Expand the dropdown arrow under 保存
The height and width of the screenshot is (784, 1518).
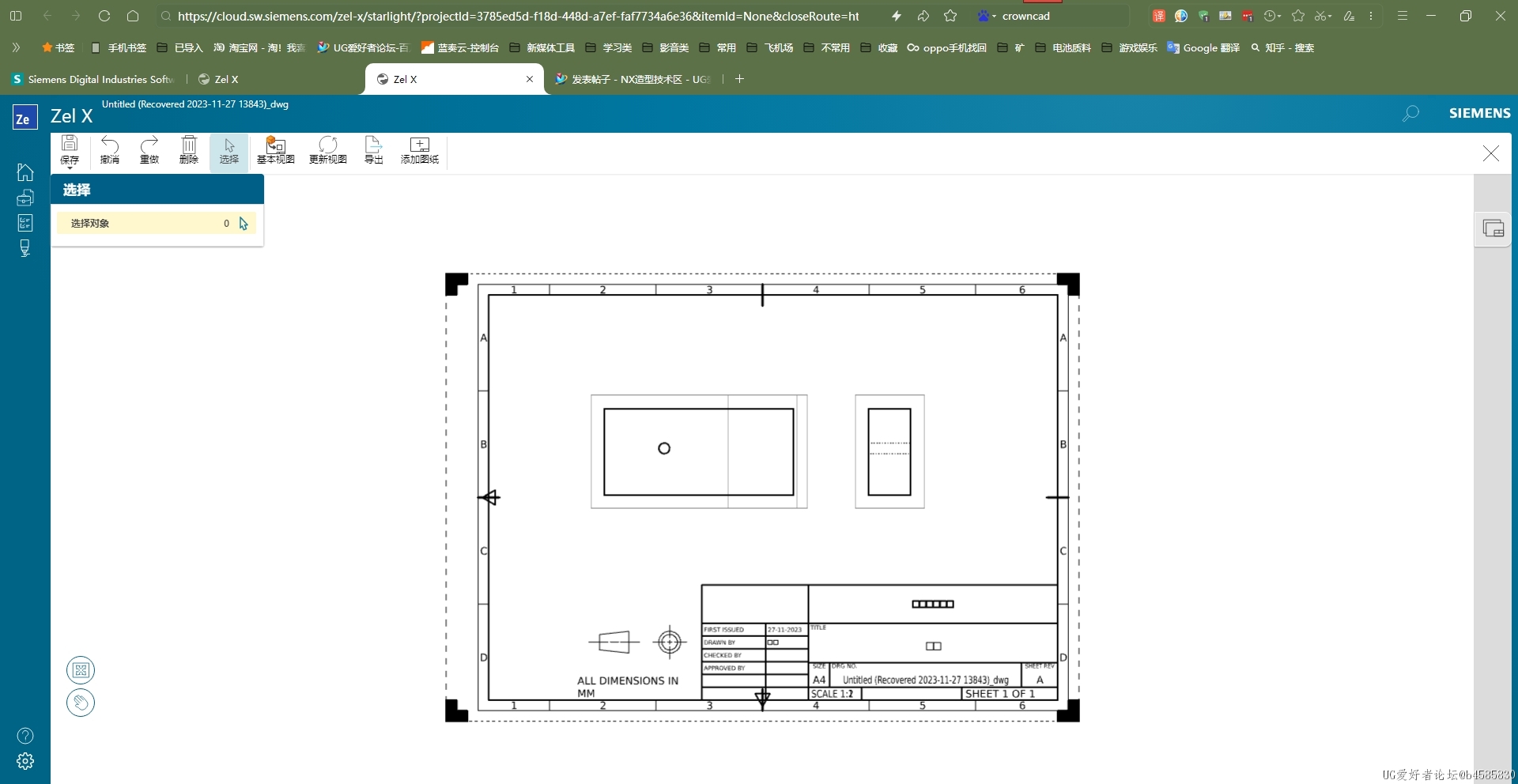70,168
